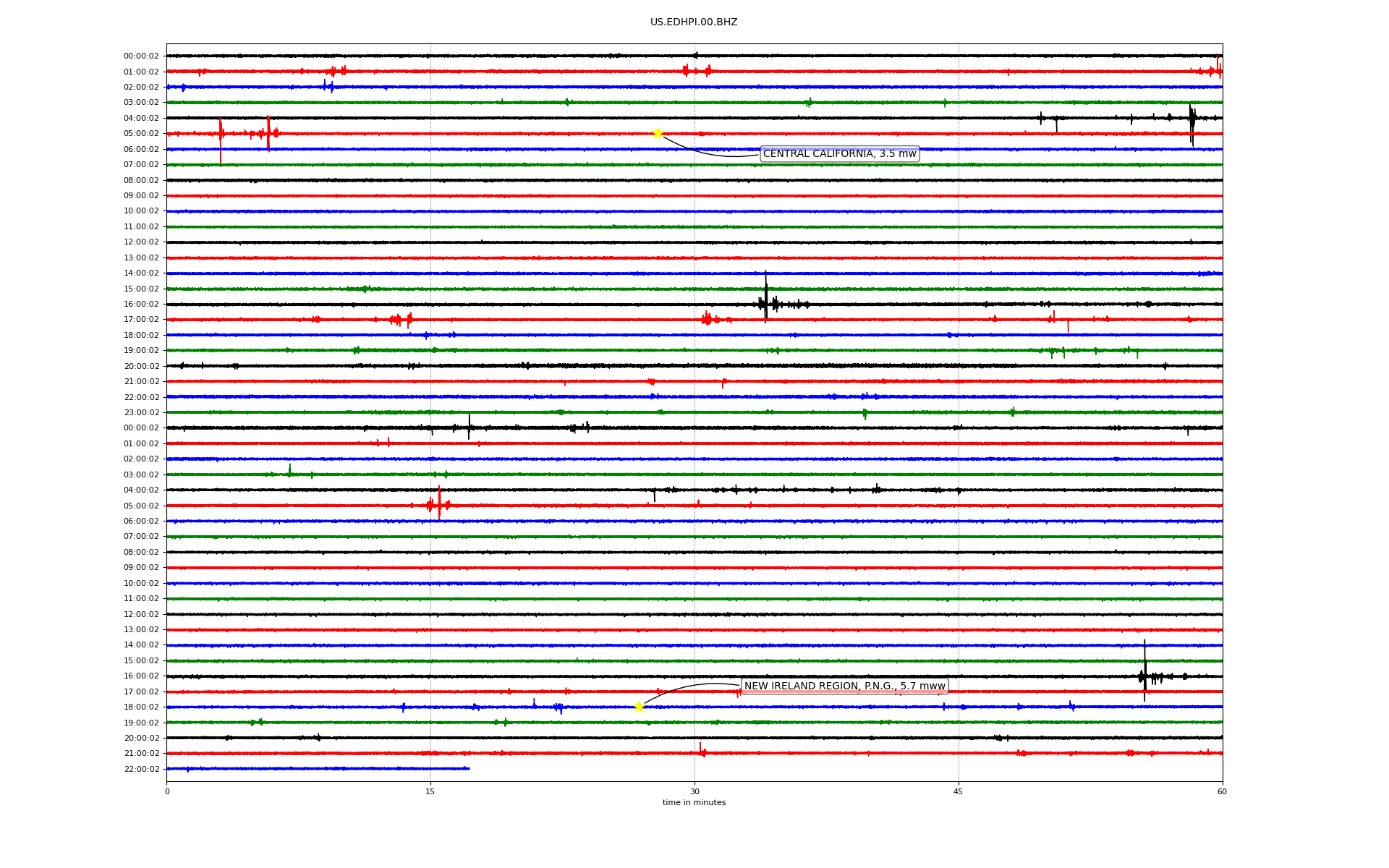
Task: Click the end of the short final blue trace
Action: (469, 768)
